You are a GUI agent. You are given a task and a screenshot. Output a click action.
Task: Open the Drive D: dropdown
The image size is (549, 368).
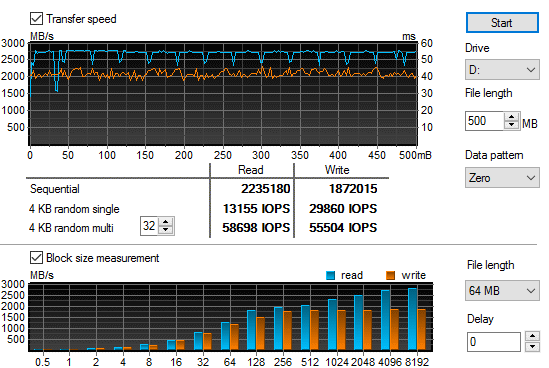click(x=502, y=70)
